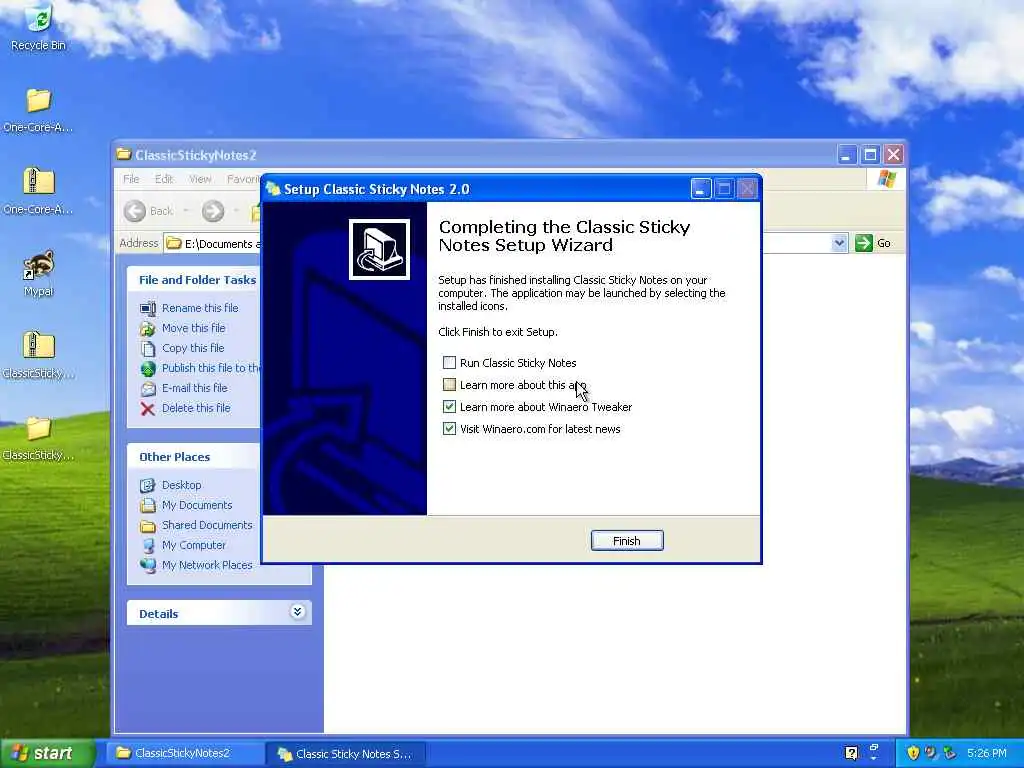Open the Start menu
This screenshot has height=768, width=1024.
pyautogui.click(x=46, y=753)
